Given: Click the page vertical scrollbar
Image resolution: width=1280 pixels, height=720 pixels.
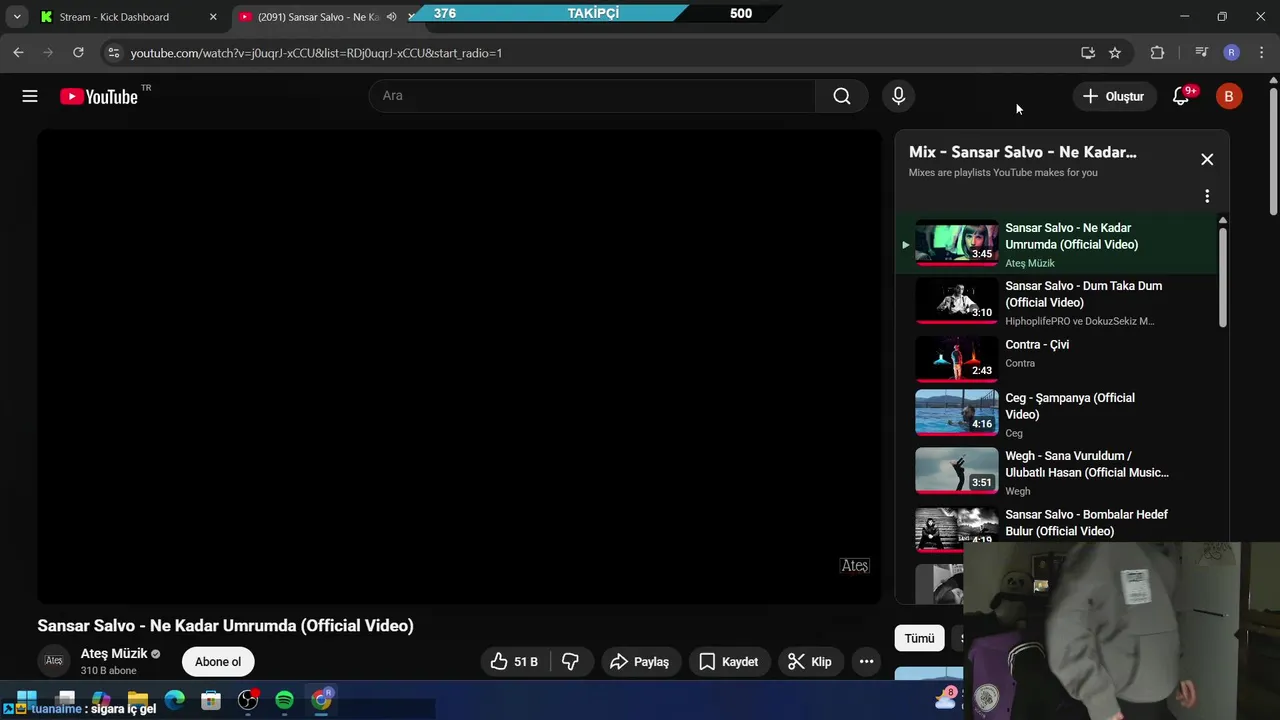Looking at the screenshot, I should pos(1273,150).
